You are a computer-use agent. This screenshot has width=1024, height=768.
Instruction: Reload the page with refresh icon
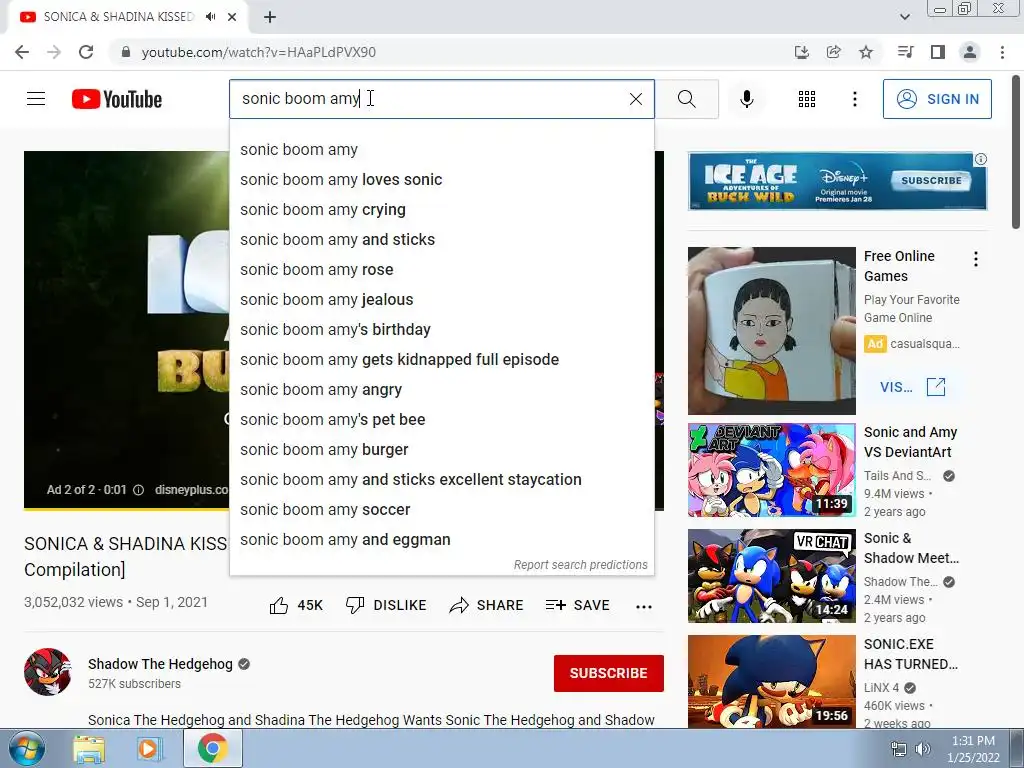coord(86,52)
